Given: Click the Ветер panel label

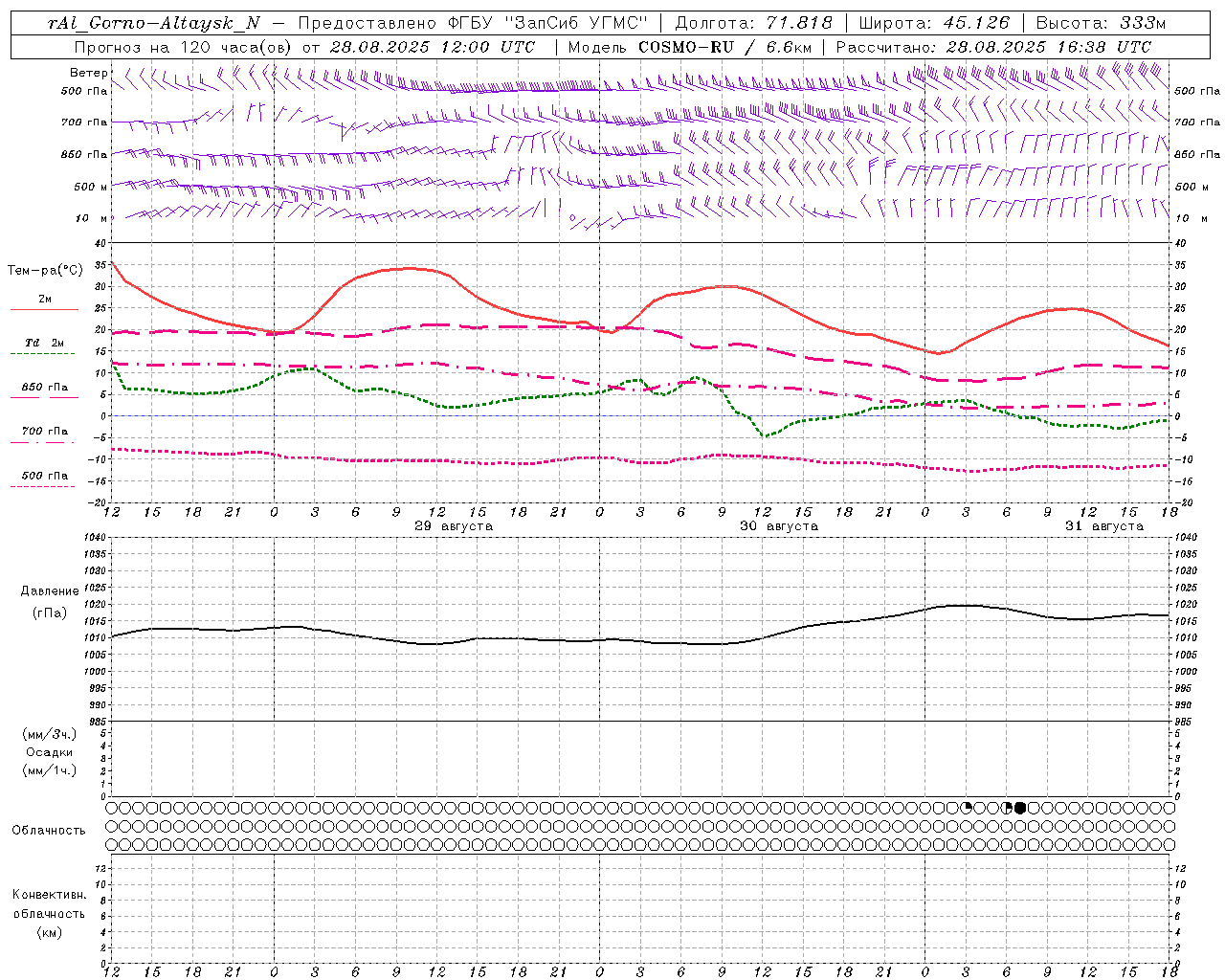Looking at the screenshot, I should pos(88,73).
